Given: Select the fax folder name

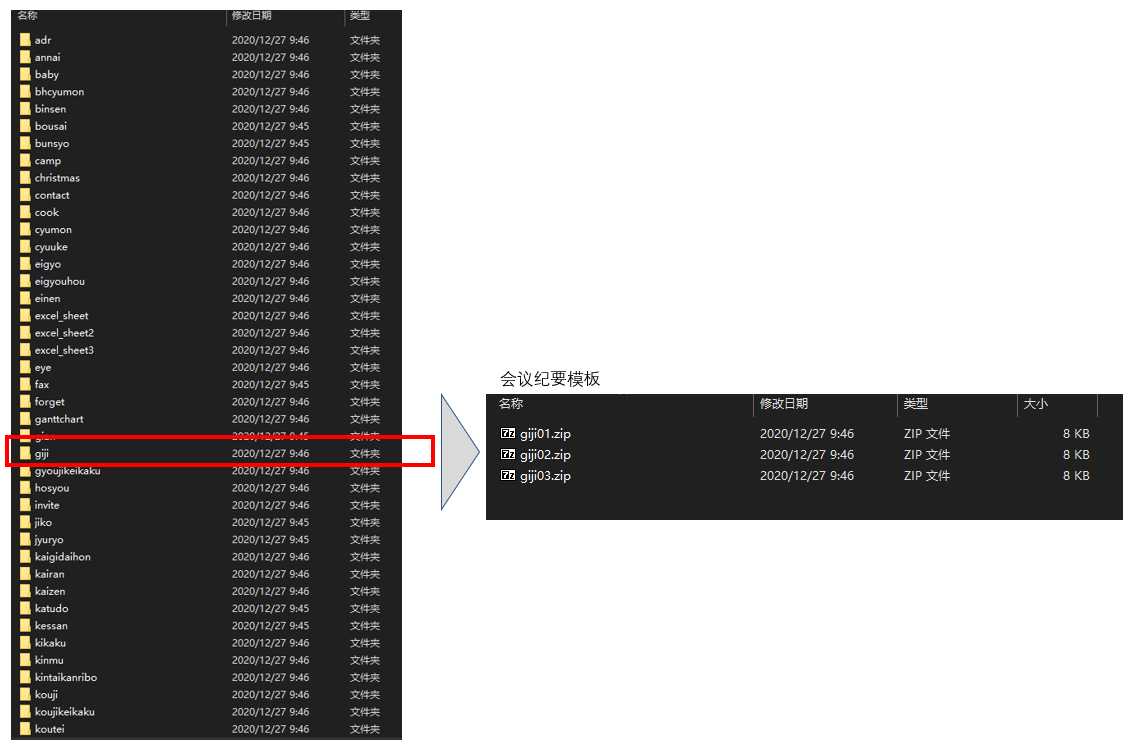Looking at the screenshot, I should pos(42,385).
